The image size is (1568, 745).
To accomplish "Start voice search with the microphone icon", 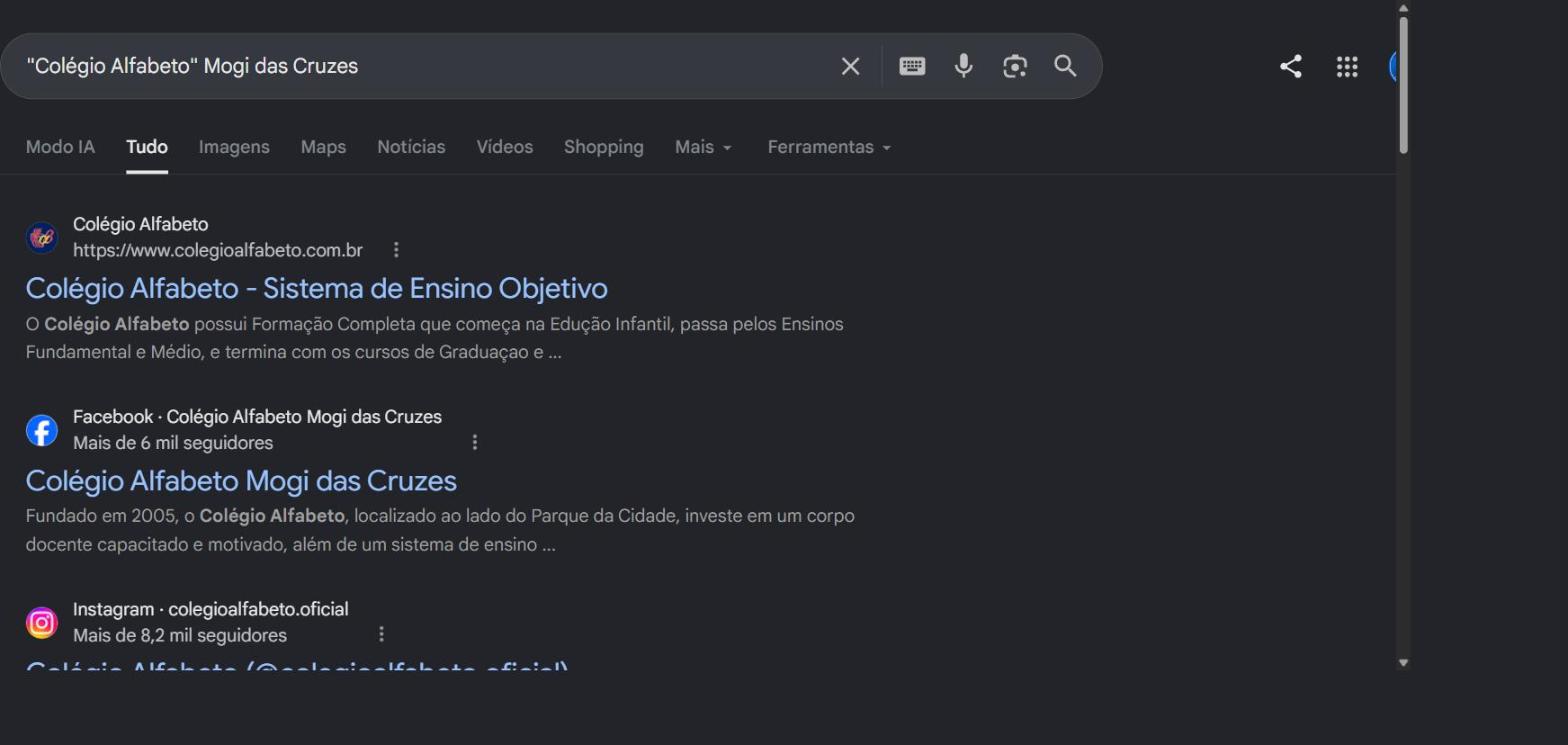I will coord(963,66).
